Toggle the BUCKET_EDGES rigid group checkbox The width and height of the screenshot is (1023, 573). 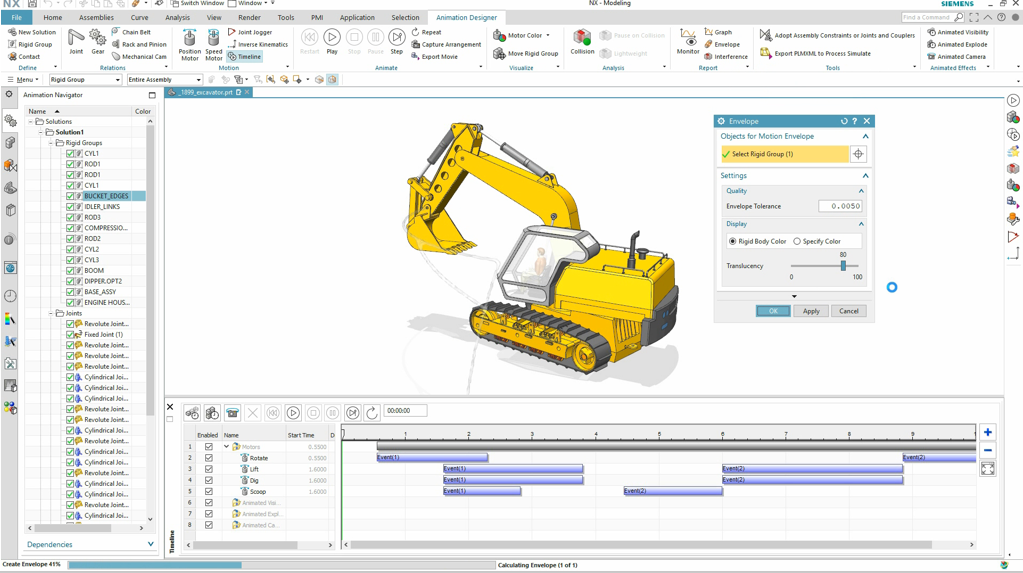70,196
